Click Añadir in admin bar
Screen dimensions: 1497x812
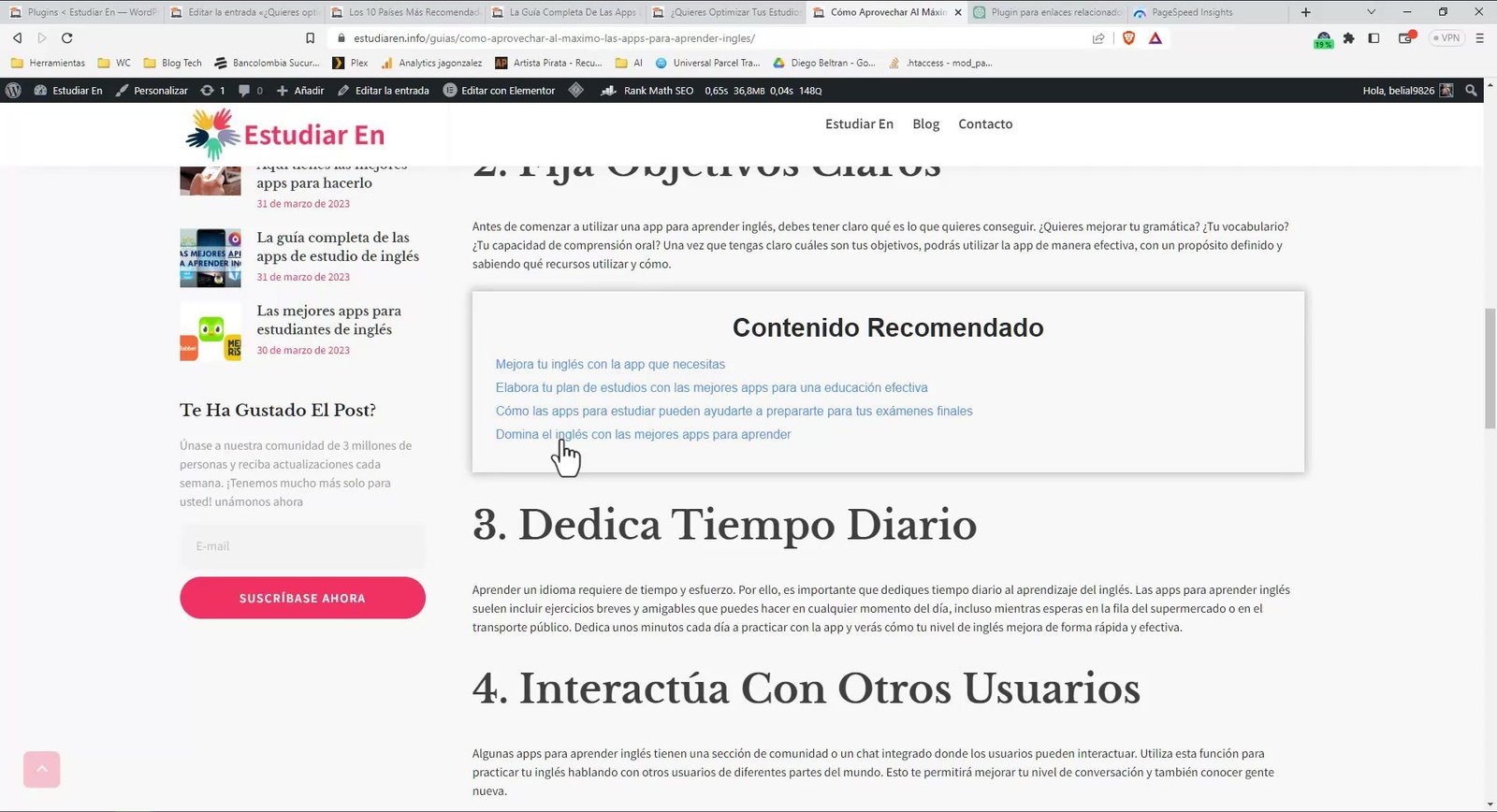click(300, 91)
